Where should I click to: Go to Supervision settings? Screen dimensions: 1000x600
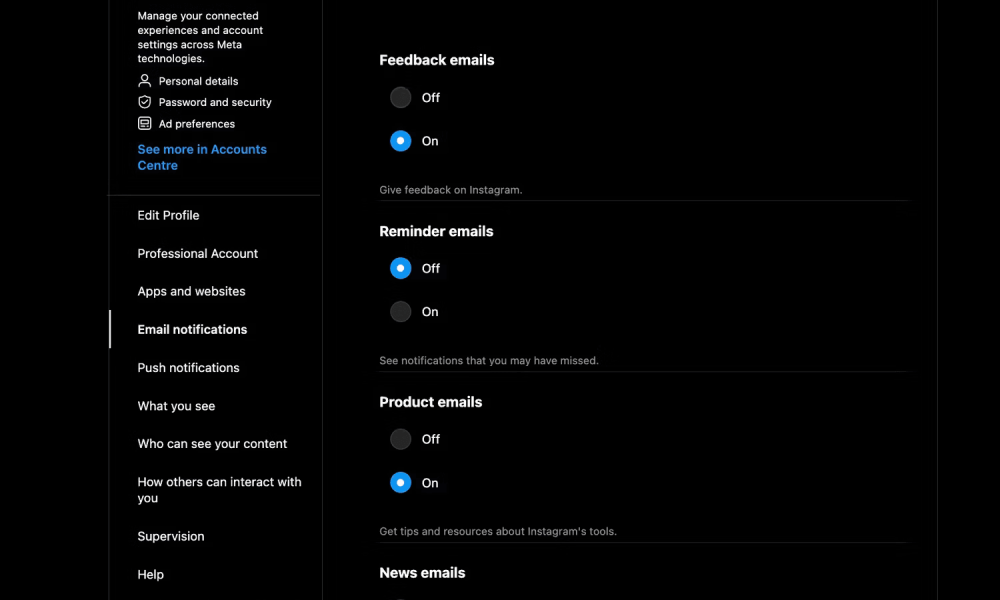coord(171,536)
